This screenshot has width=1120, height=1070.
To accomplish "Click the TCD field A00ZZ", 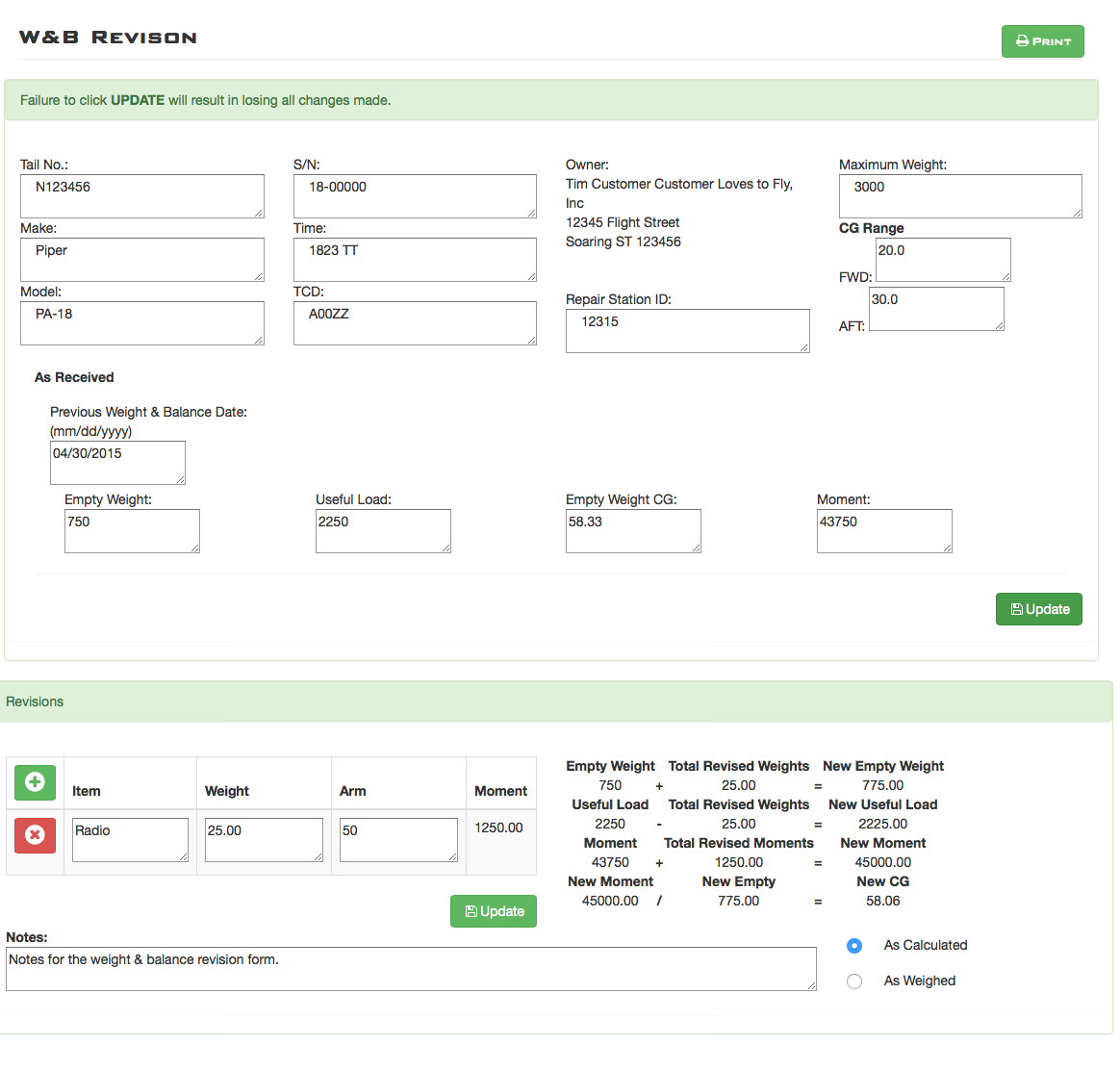I will tap(415, 323).
